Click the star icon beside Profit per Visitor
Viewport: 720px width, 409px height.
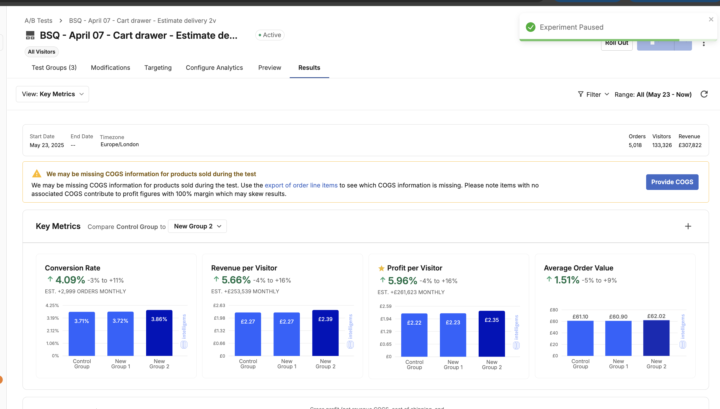coord(381,268)
